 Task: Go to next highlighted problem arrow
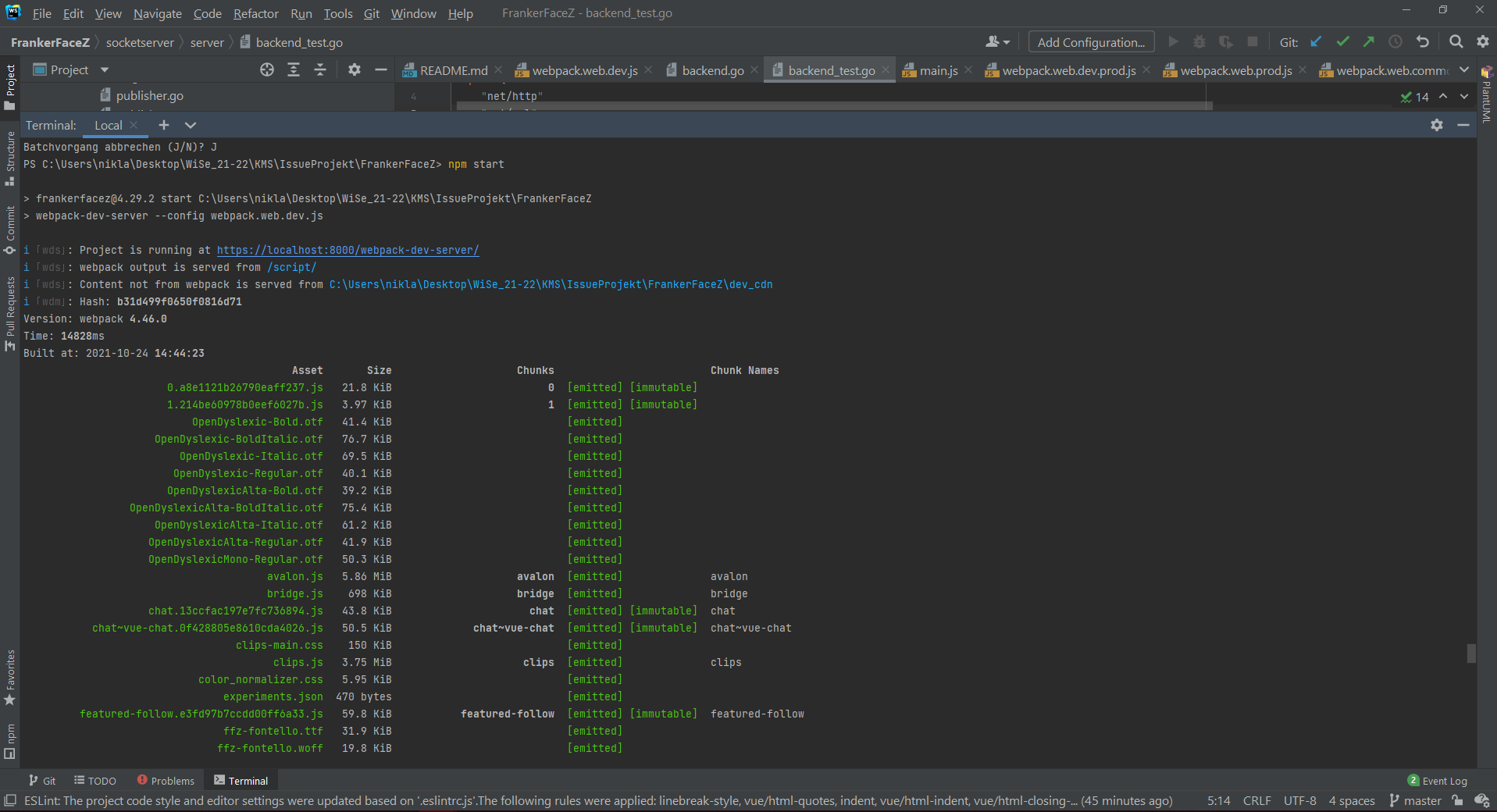tap(1464, 97)
